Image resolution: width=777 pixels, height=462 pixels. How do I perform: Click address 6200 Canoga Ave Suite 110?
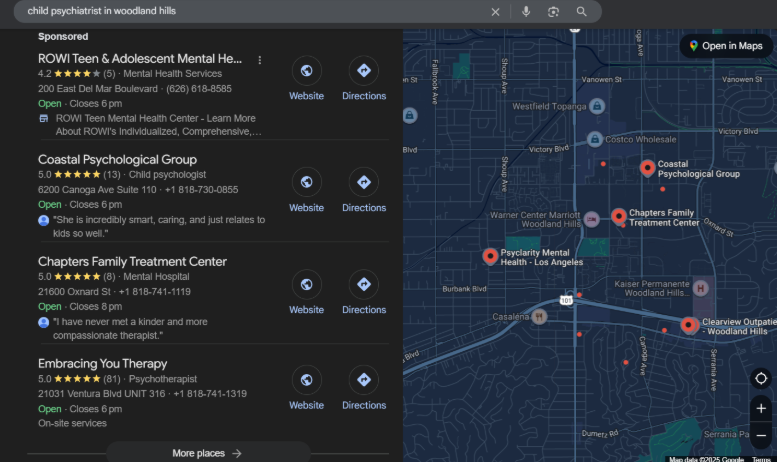[x=97, y=190]
